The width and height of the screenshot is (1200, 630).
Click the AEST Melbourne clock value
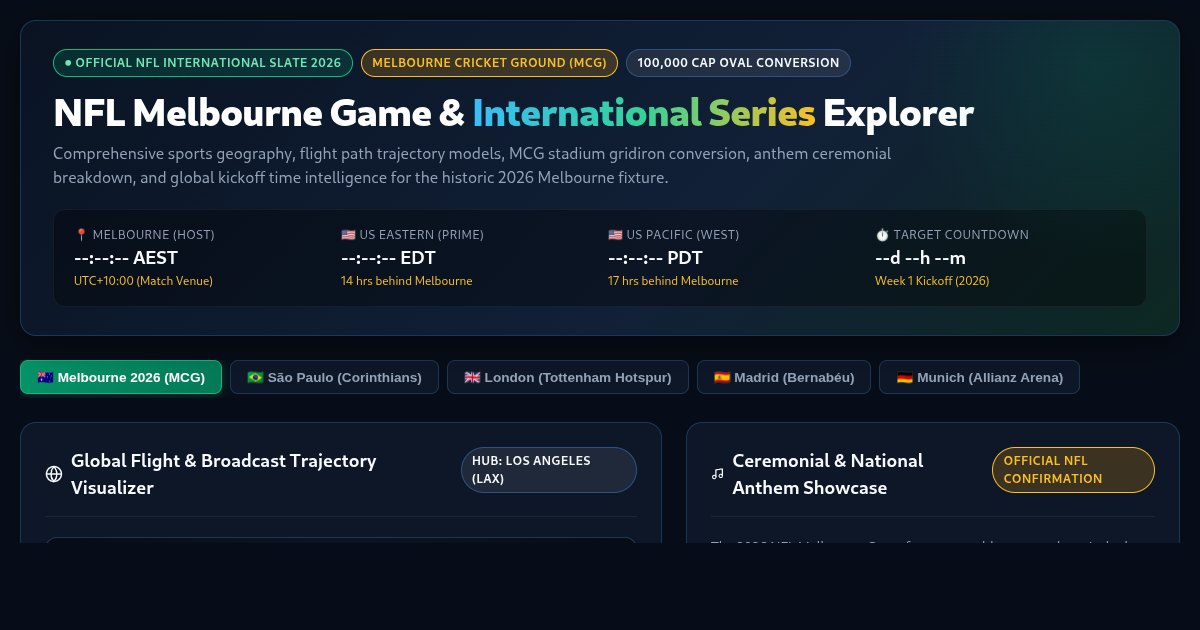click(127, 258)
